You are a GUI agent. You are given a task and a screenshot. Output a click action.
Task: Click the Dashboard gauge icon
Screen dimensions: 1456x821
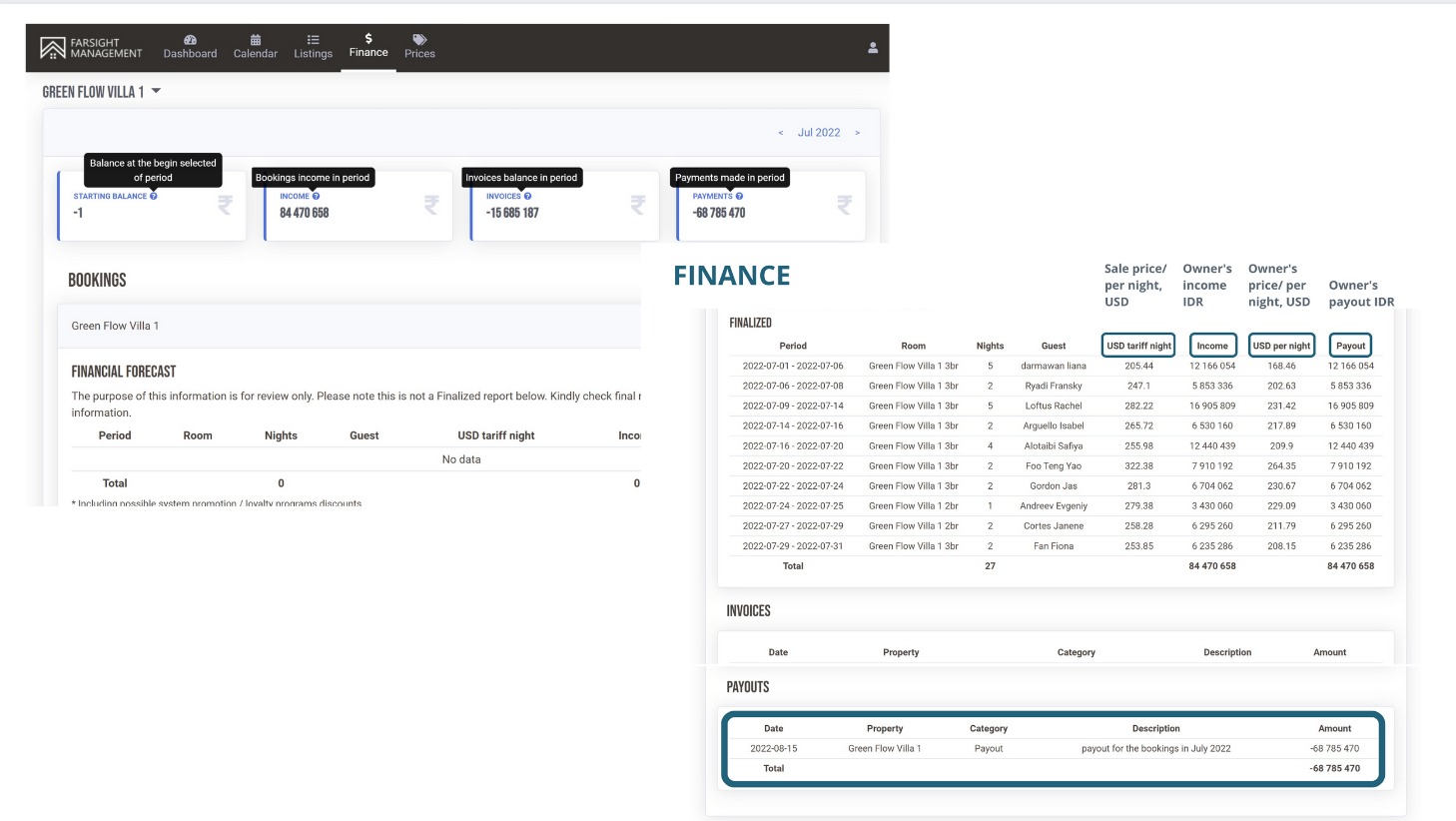point(190,40)
